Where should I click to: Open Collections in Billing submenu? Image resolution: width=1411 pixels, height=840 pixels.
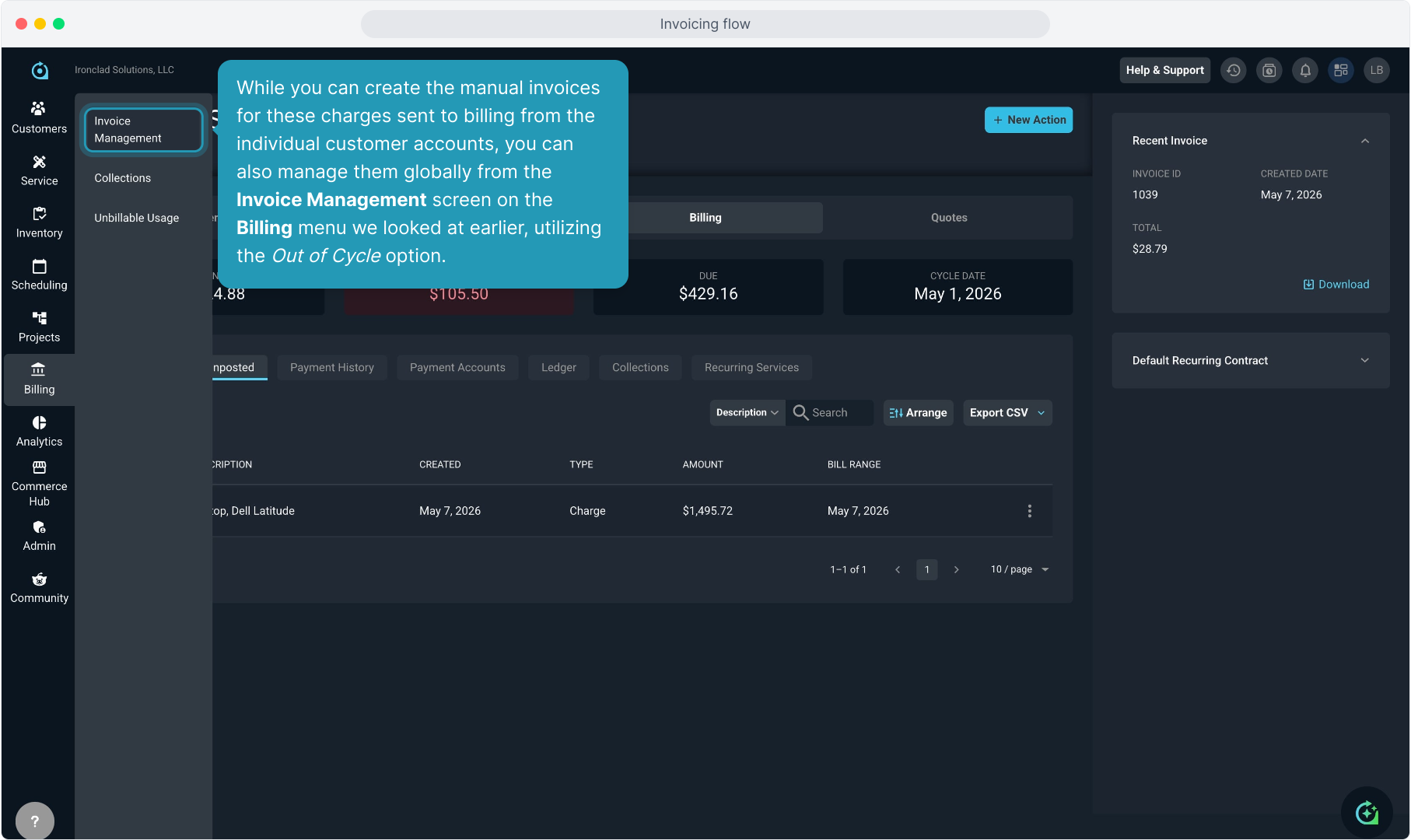pos(123,178)
